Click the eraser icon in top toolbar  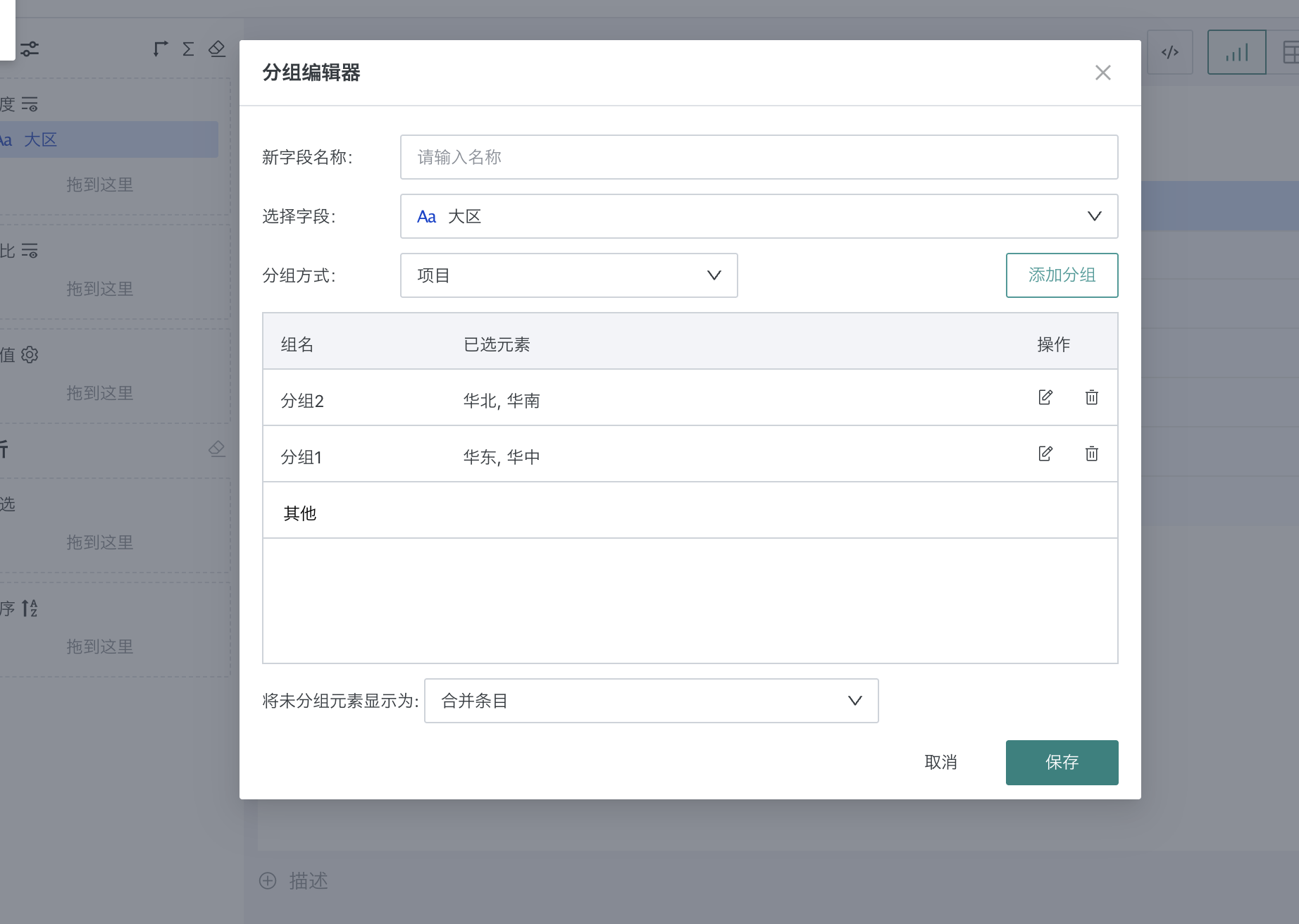pos(217,49)
